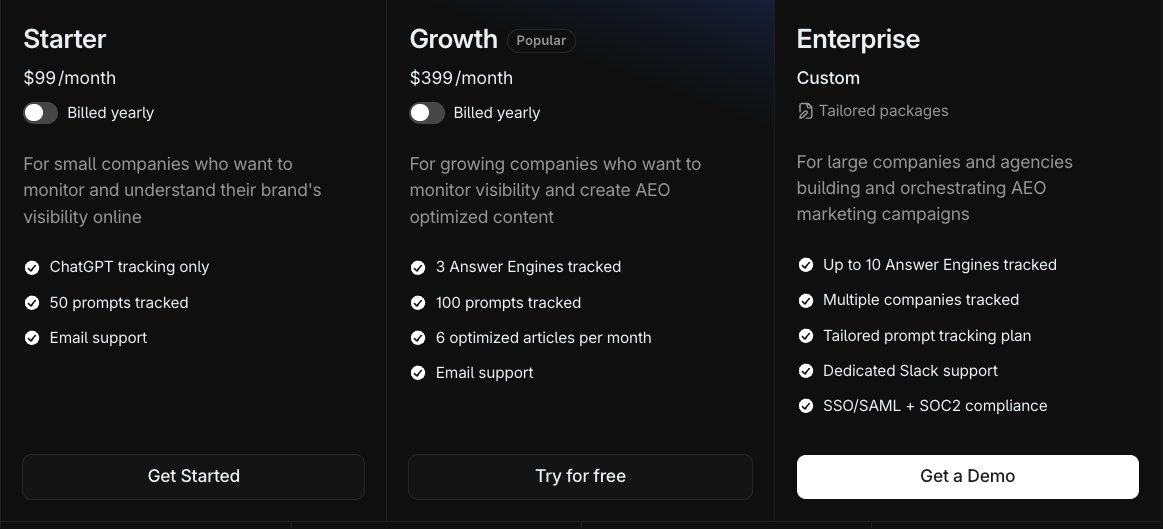Image resolution: width=1163 pixels, height=529 pixels.
Task: Select the Enterprise plan heading
Action: 858,39
